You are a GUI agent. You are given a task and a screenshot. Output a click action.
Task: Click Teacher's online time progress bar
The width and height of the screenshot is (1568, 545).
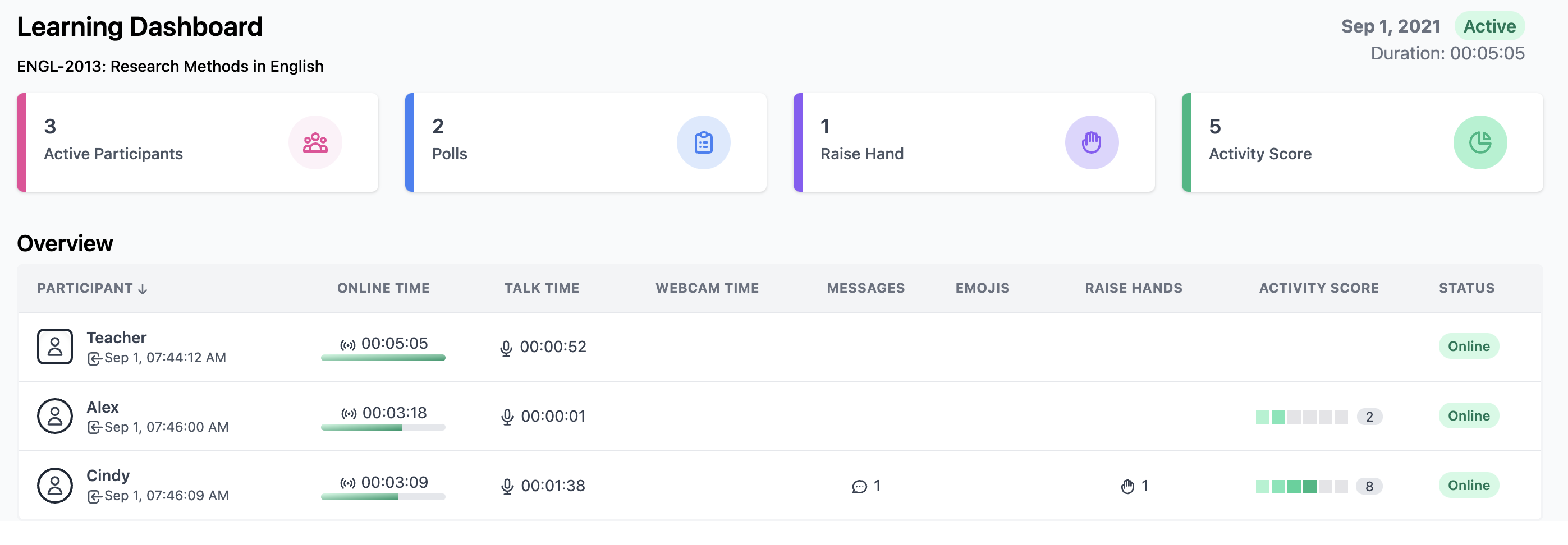click(383, 358)
